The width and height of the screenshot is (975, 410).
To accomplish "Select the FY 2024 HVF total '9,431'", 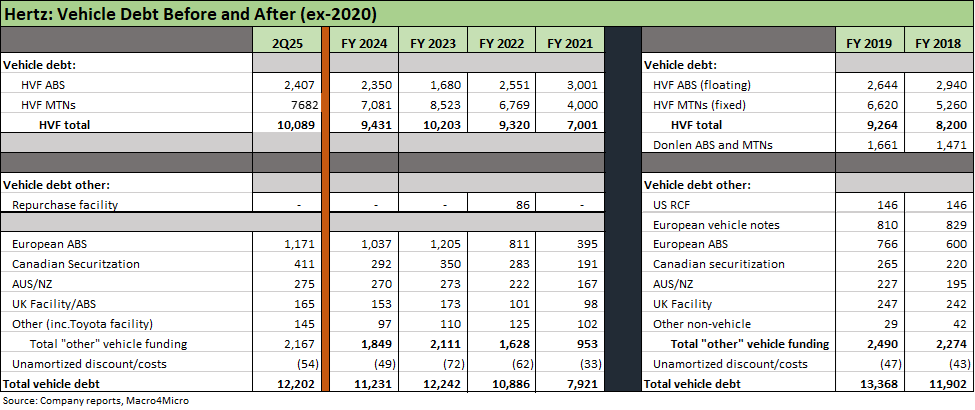I will pyautogui.click(x=377, y=124).
